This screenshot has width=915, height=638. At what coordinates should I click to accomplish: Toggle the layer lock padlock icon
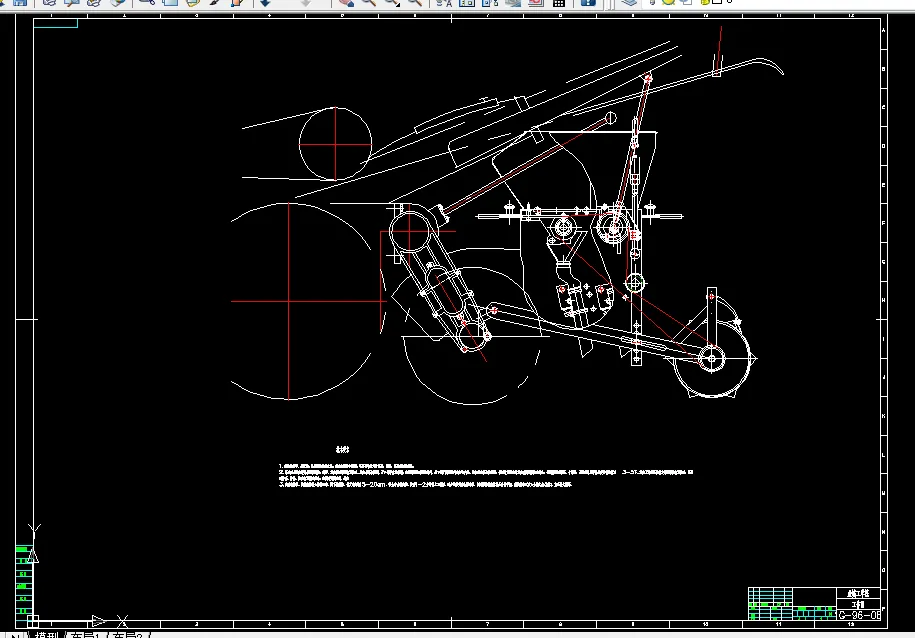(703, 3)
